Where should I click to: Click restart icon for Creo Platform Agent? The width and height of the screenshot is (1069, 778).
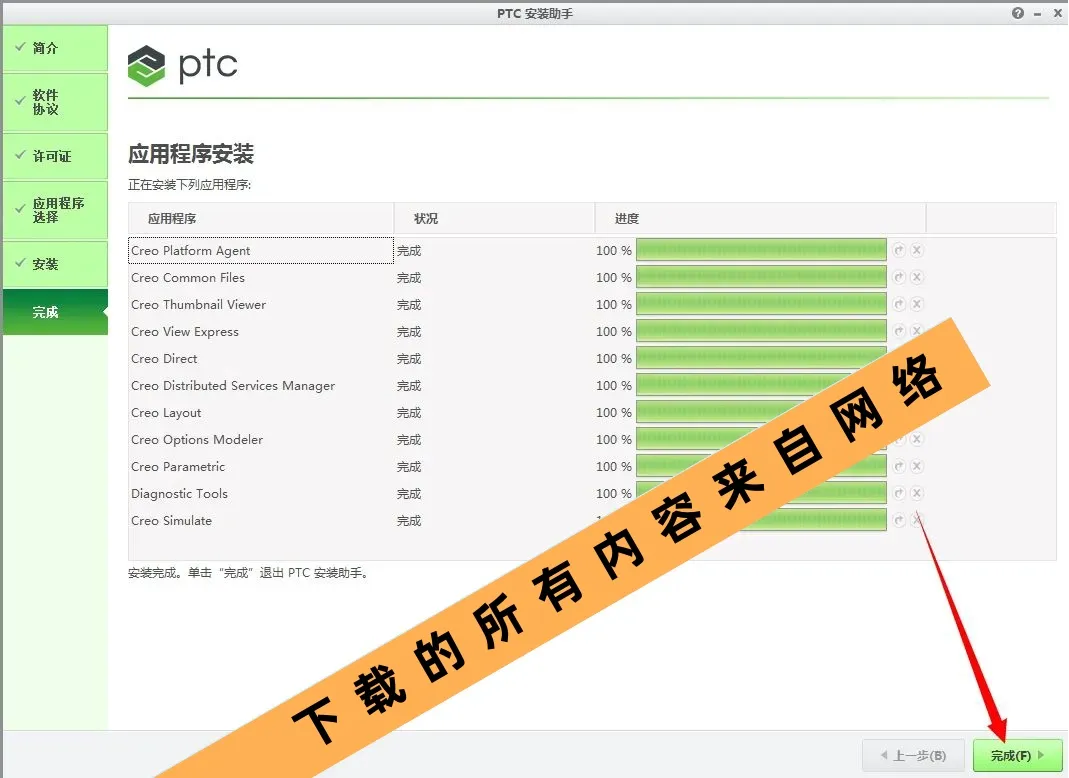[899, 250]
